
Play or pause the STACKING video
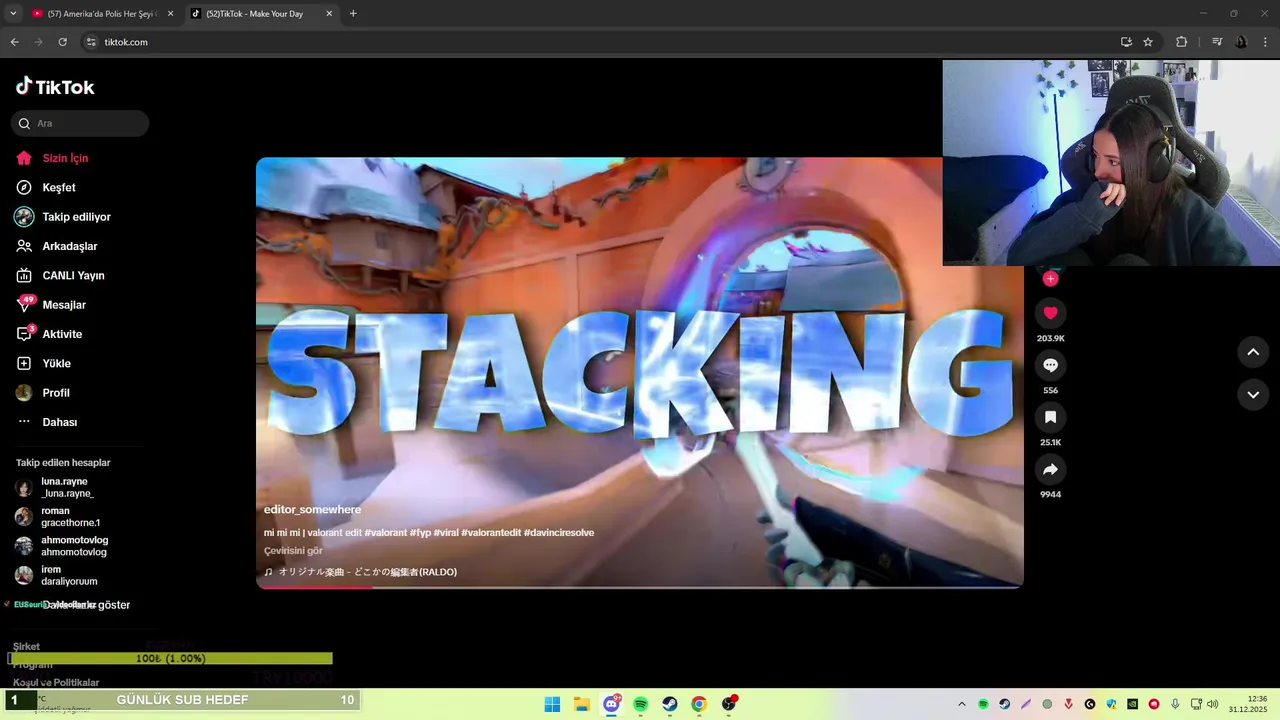tap(640, 373)
